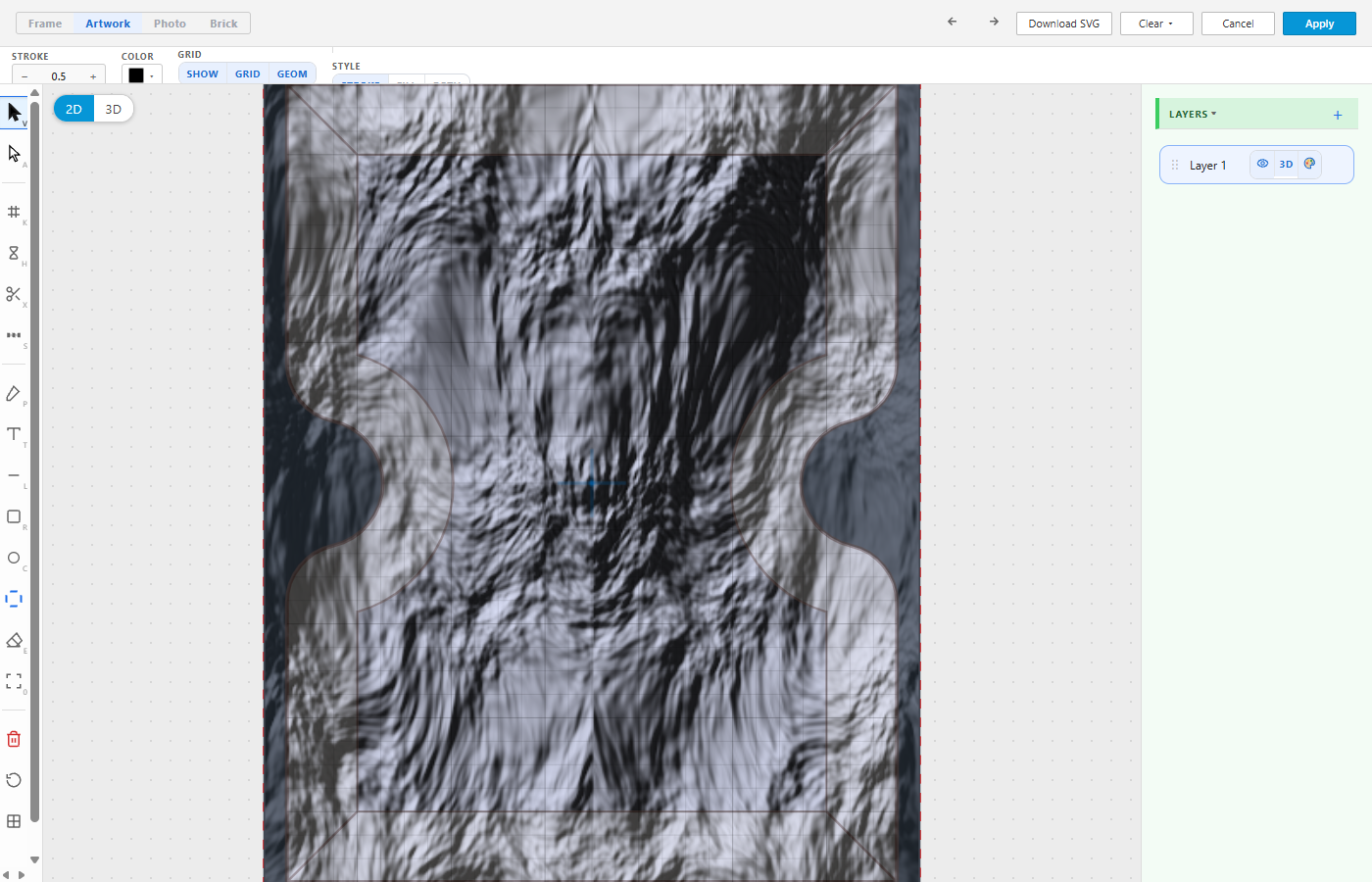Select the hourglass-shaped tool

point(14,253)
